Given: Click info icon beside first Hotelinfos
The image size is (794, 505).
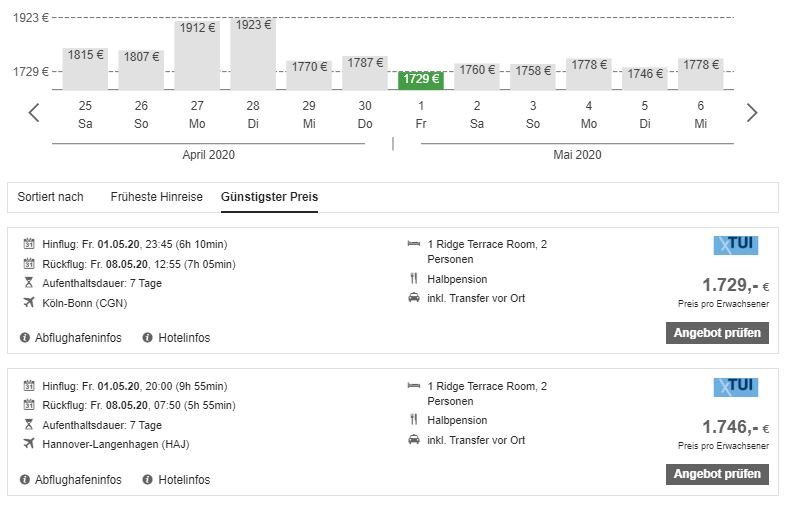Looking at the screenshot, I should pos(148,338).
